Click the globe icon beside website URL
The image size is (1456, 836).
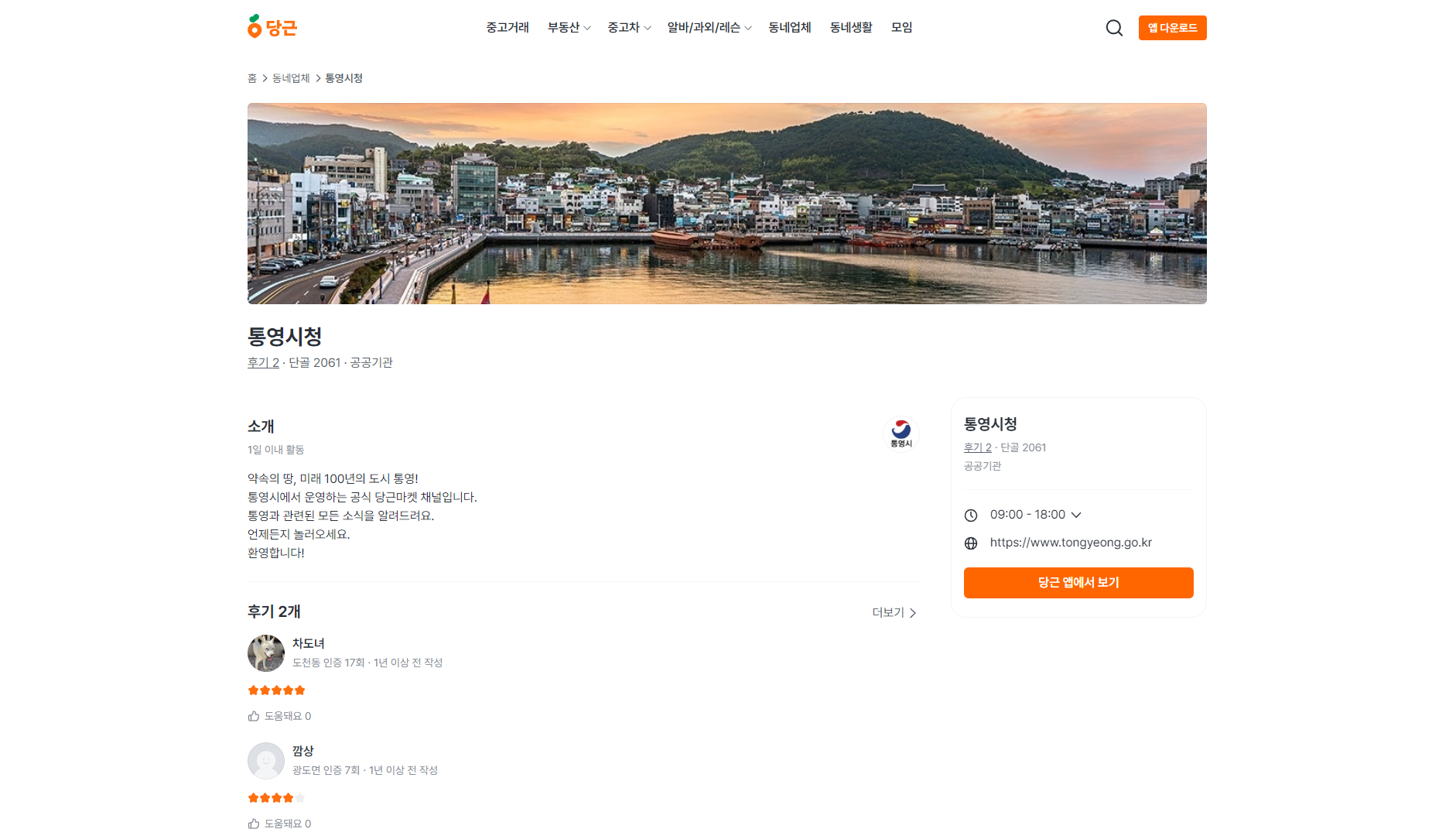971,543
